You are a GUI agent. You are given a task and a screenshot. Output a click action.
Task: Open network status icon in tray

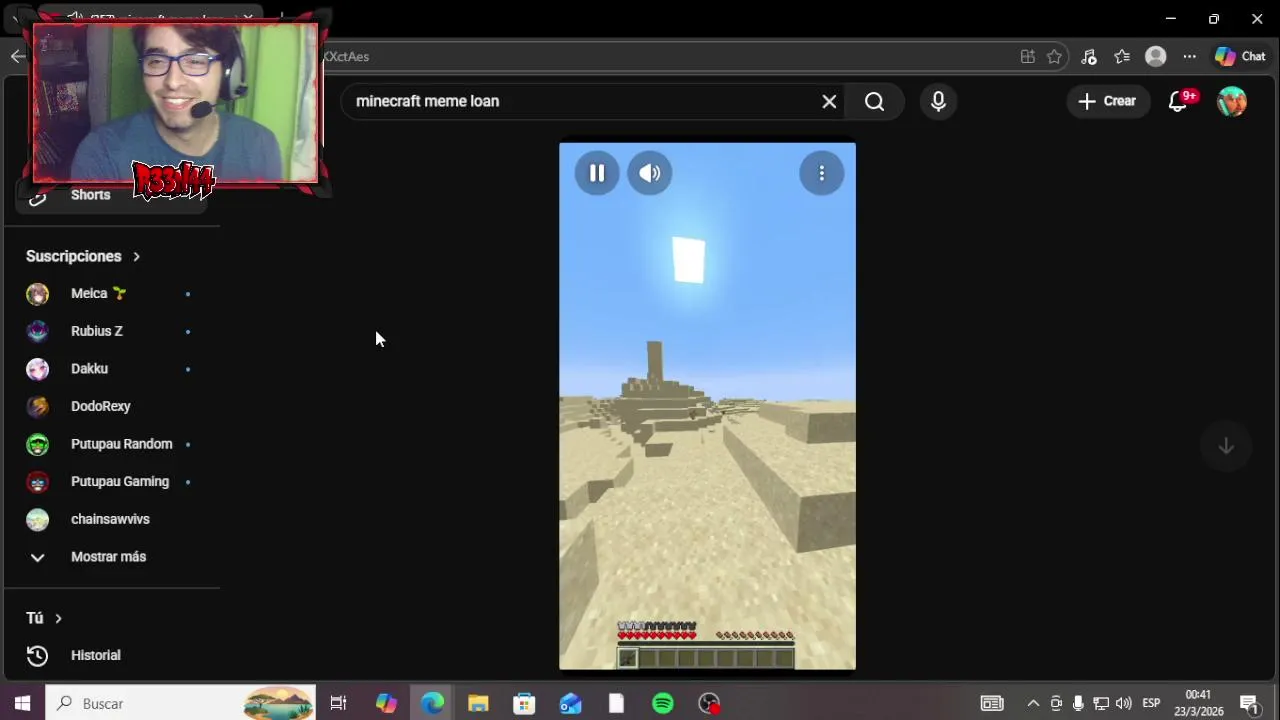(x=1101, y=703)
